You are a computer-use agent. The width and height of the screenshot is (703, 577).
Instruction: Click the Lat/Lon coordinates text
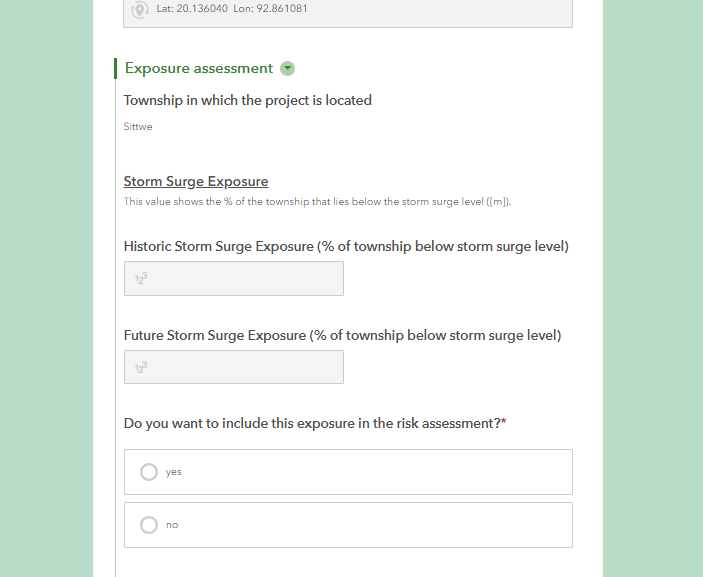232,9
